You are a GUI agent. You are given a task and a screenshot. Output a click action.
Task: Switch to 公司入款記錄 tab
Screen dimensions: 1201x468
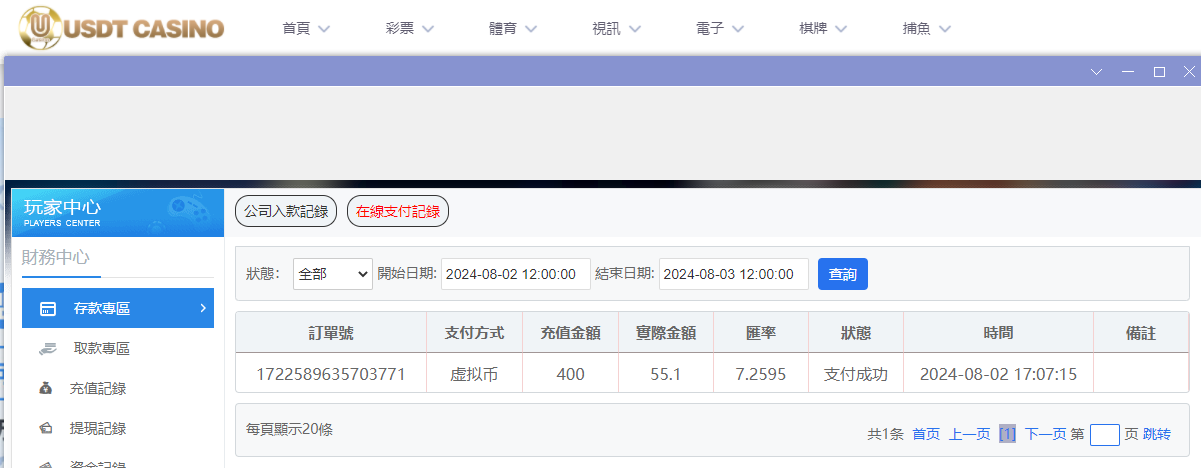coord(286,211)
